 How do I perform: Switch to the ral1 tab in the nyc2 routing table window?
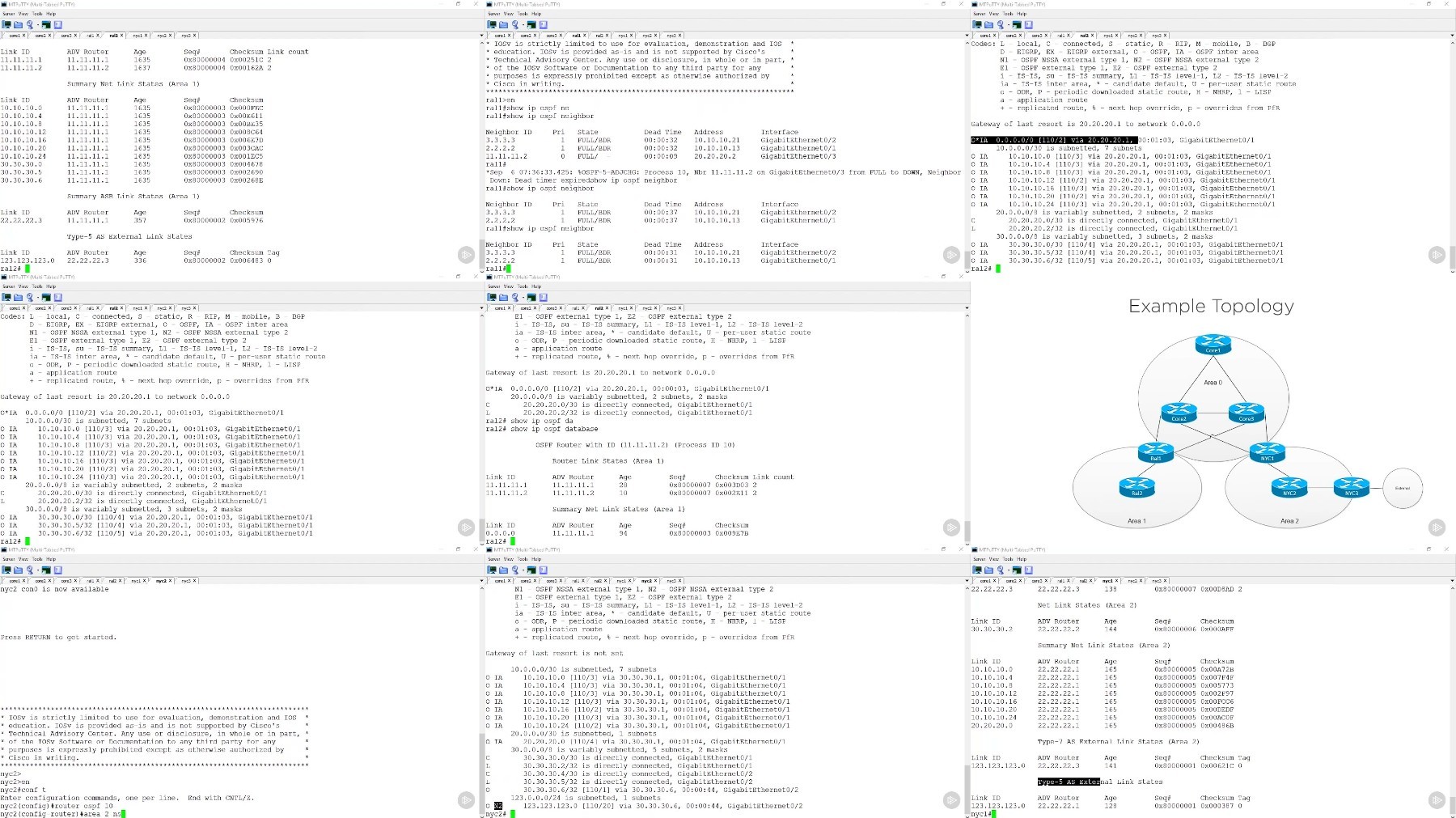click(x=576, y=581)
